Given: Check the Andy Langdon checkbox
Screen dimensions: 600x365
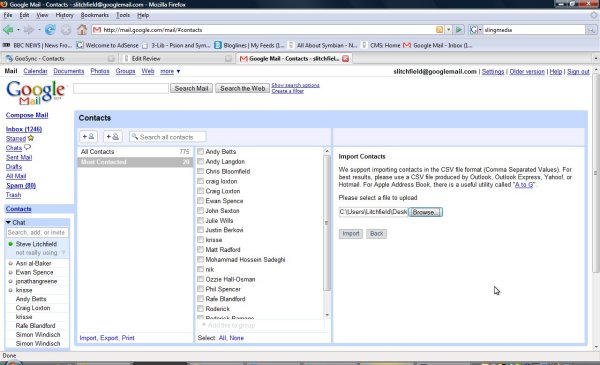Looking at the screenshot, I should 200,161.
